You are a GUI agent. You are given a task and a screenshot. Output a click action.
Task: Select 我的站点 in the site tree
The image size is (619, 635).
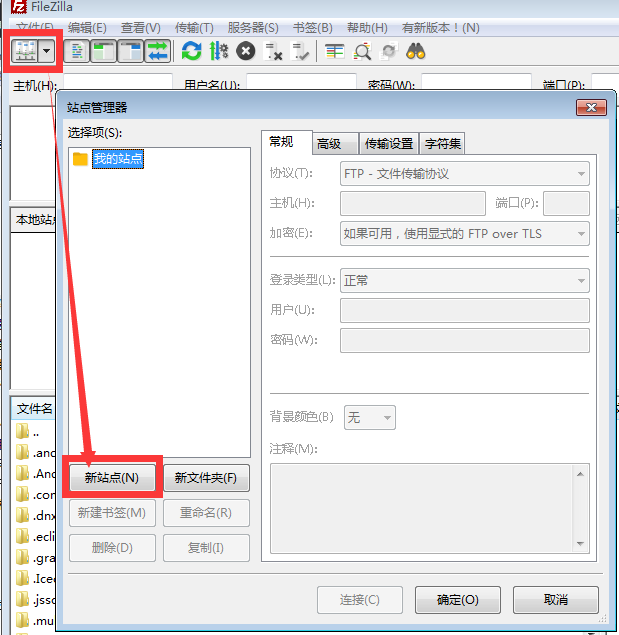click(x=118, y=159)
